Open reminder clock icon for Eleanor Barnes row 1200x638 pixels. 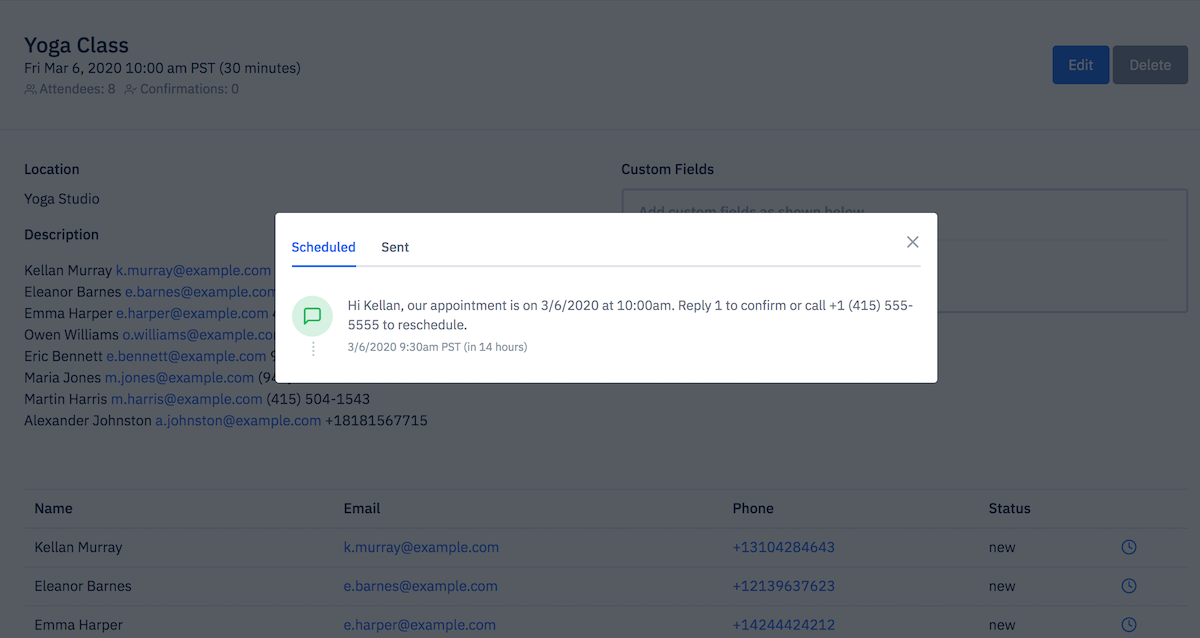pyautogui.click(x=1128, y=586)
